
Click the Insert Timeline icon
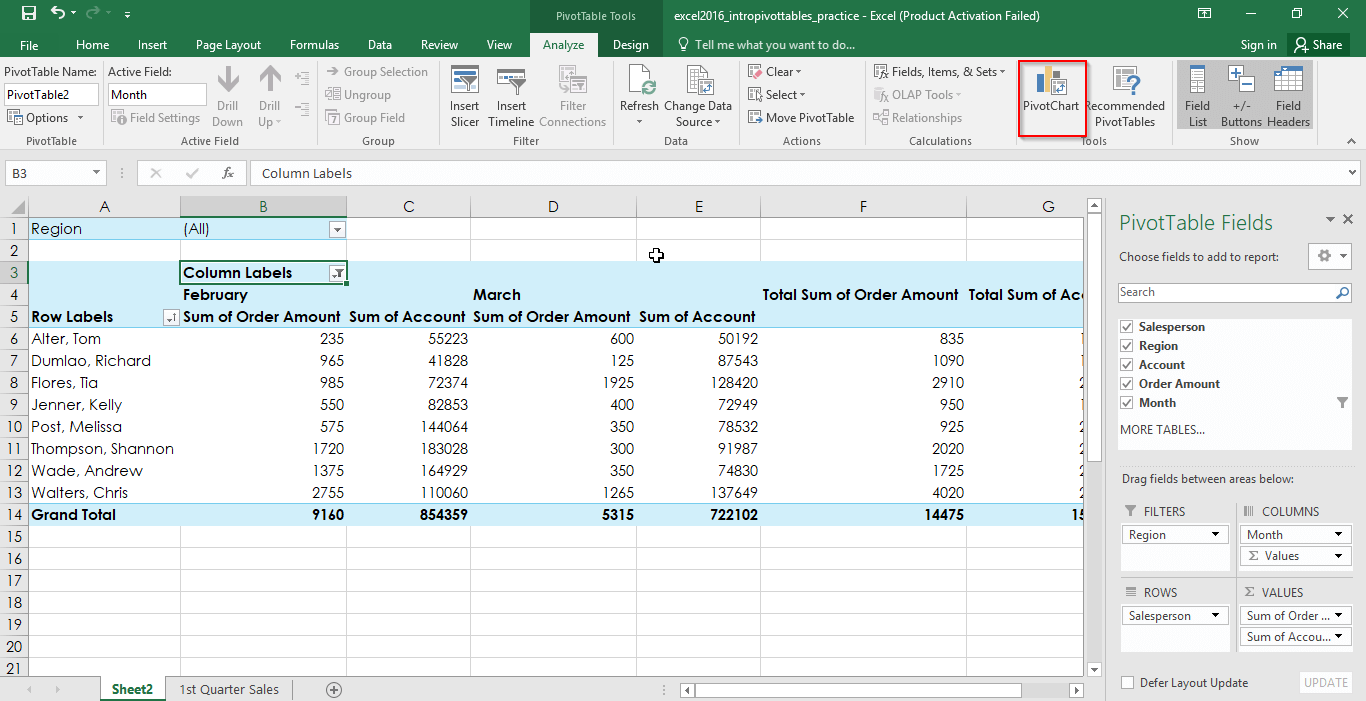click(x=511, y=97)
